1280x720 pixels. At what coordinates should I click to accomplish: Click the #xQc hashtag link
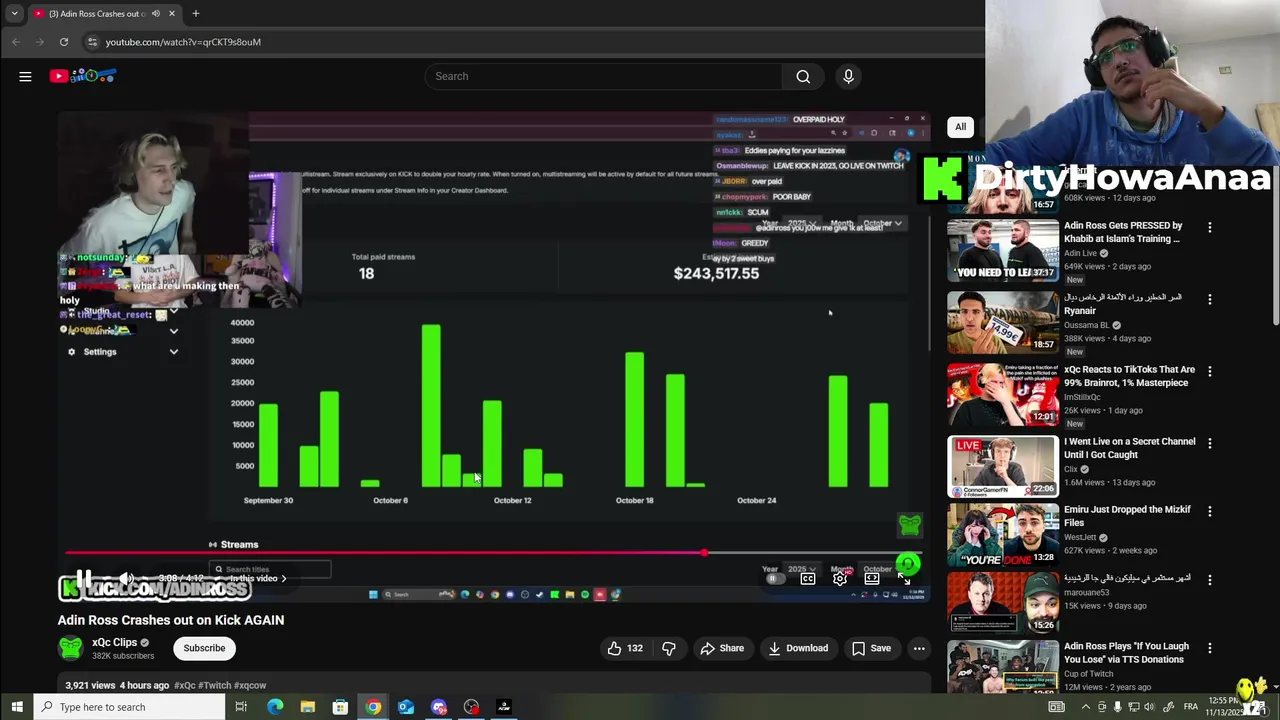184,685
